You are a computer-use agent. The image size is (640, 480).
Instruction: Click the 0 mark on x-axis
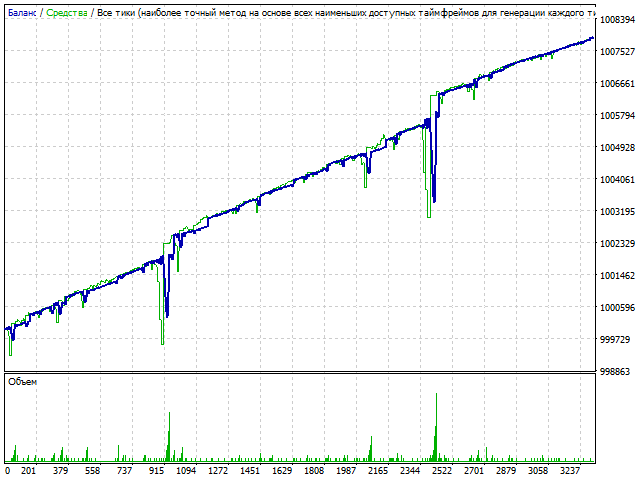tap(8, 470)
